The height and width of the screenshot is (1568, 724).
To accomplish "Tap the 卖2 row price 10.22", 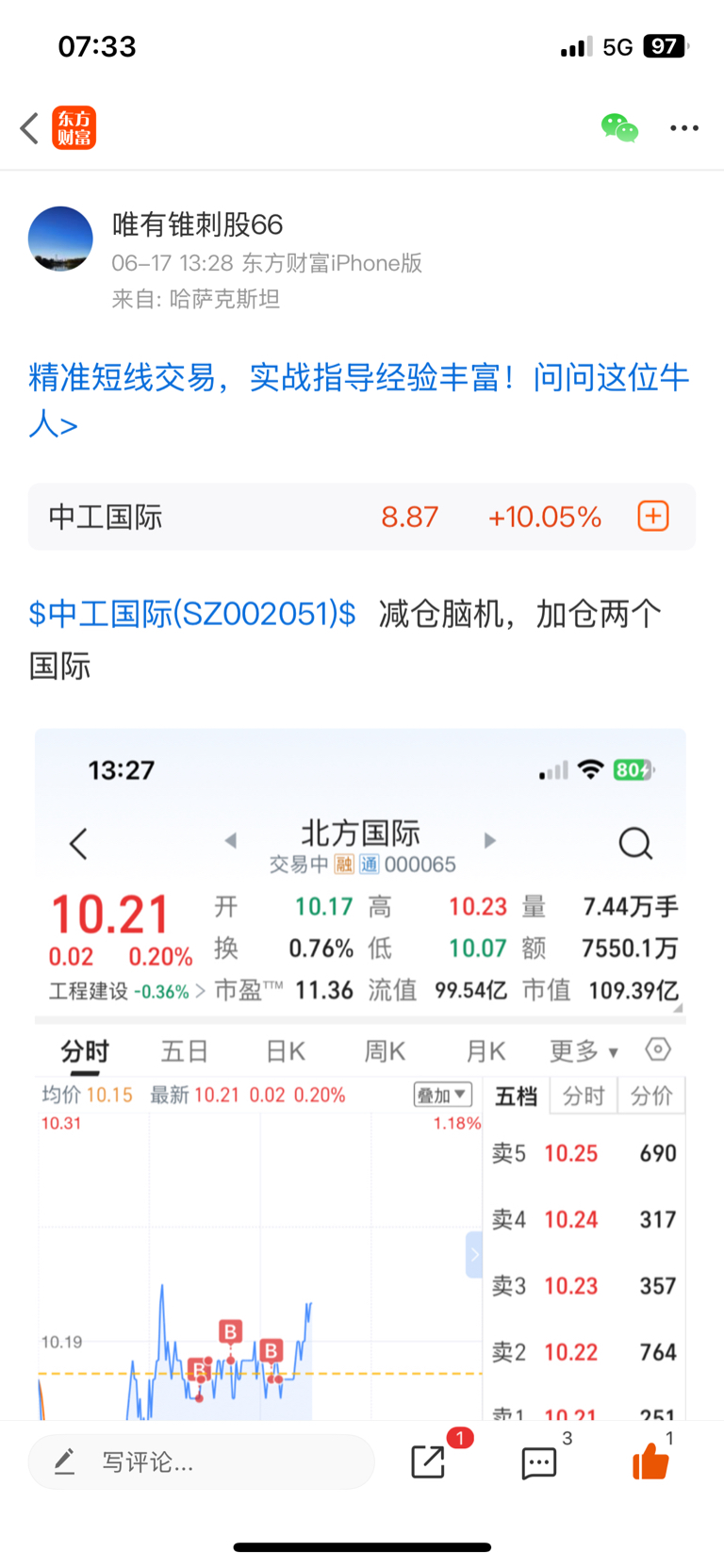I will pyautogui.click(x=571, y=1352).
